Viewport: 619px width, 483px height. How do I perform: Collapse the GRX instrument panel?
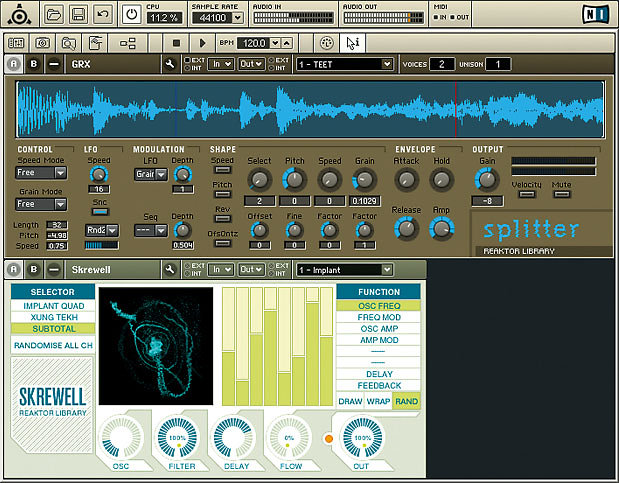54,64
